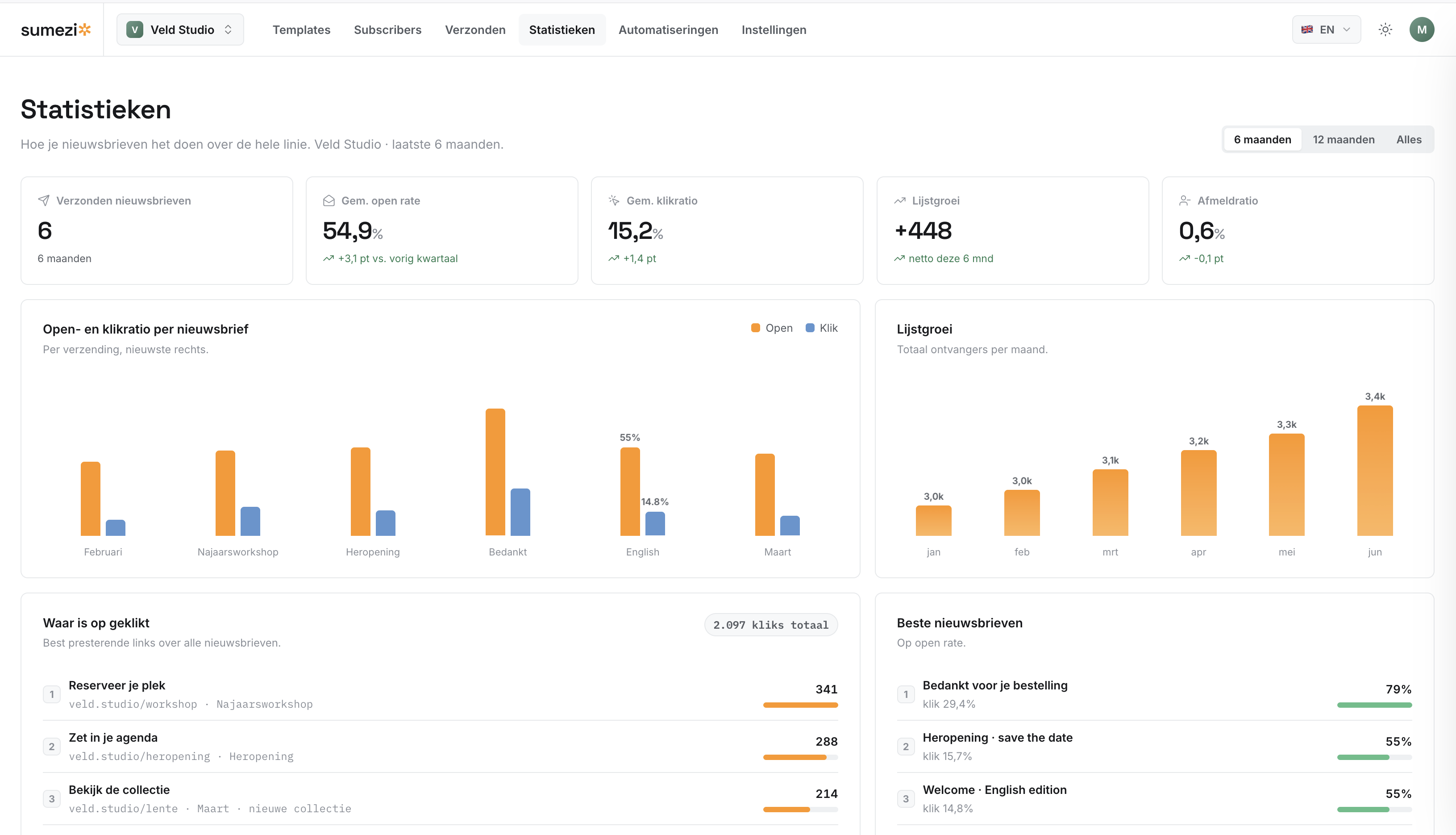Click the trend arrow beside +1,4 pt
Viewport: 1456px width, 835px height.
click(614, 259)
